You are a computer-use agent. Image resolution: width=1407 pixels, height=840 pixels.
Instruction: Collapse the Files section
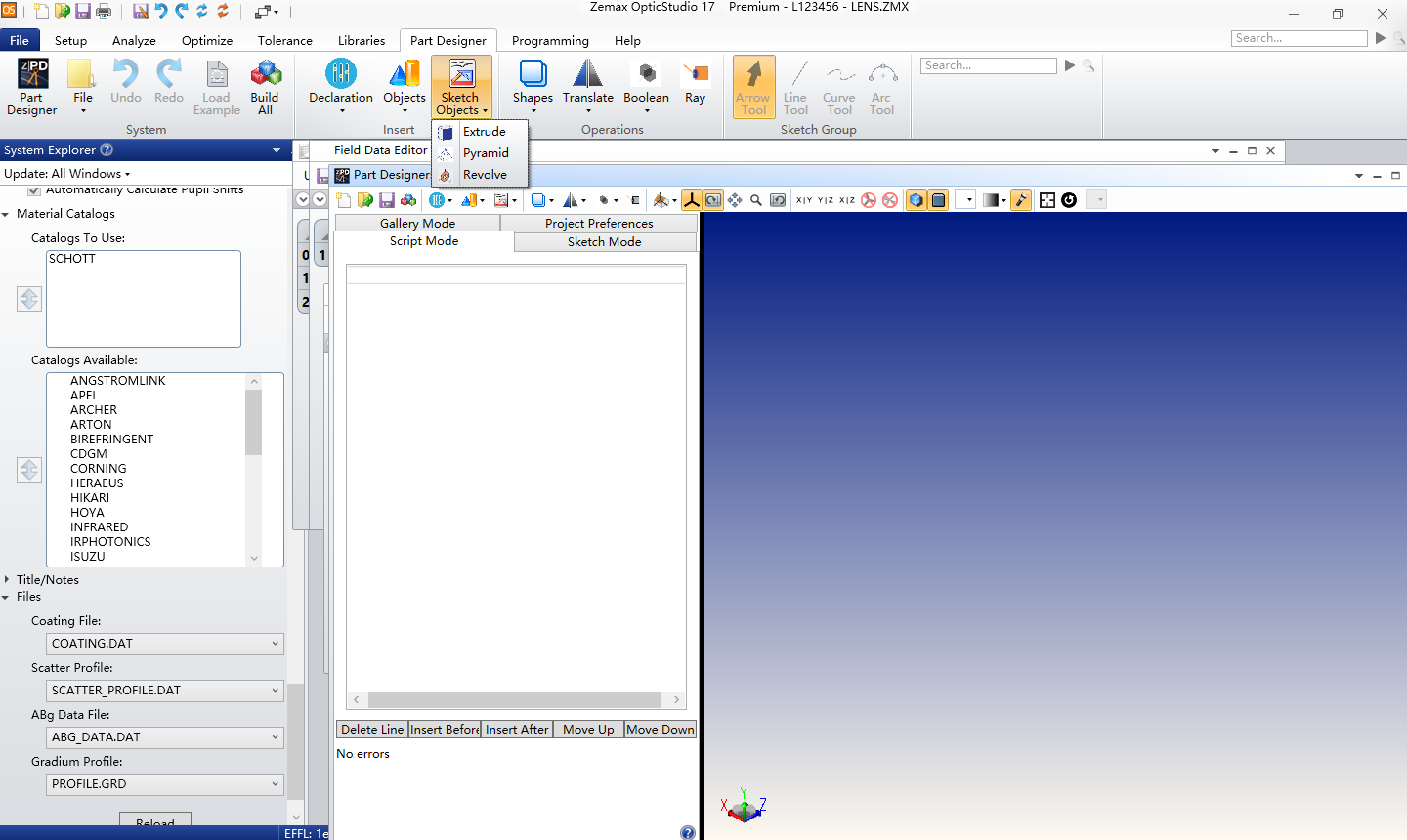pyautogui.click(x=6, y=597)
